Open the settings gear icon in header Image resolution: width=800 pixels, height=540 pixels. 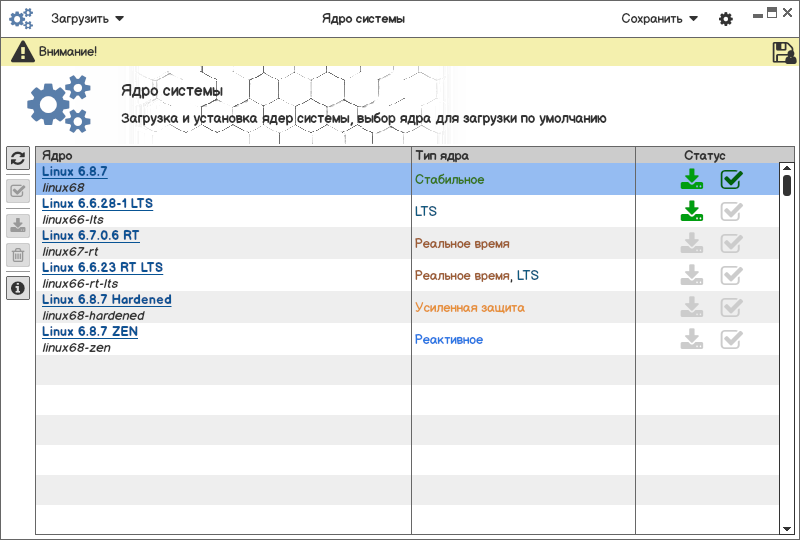click(726, 19)
